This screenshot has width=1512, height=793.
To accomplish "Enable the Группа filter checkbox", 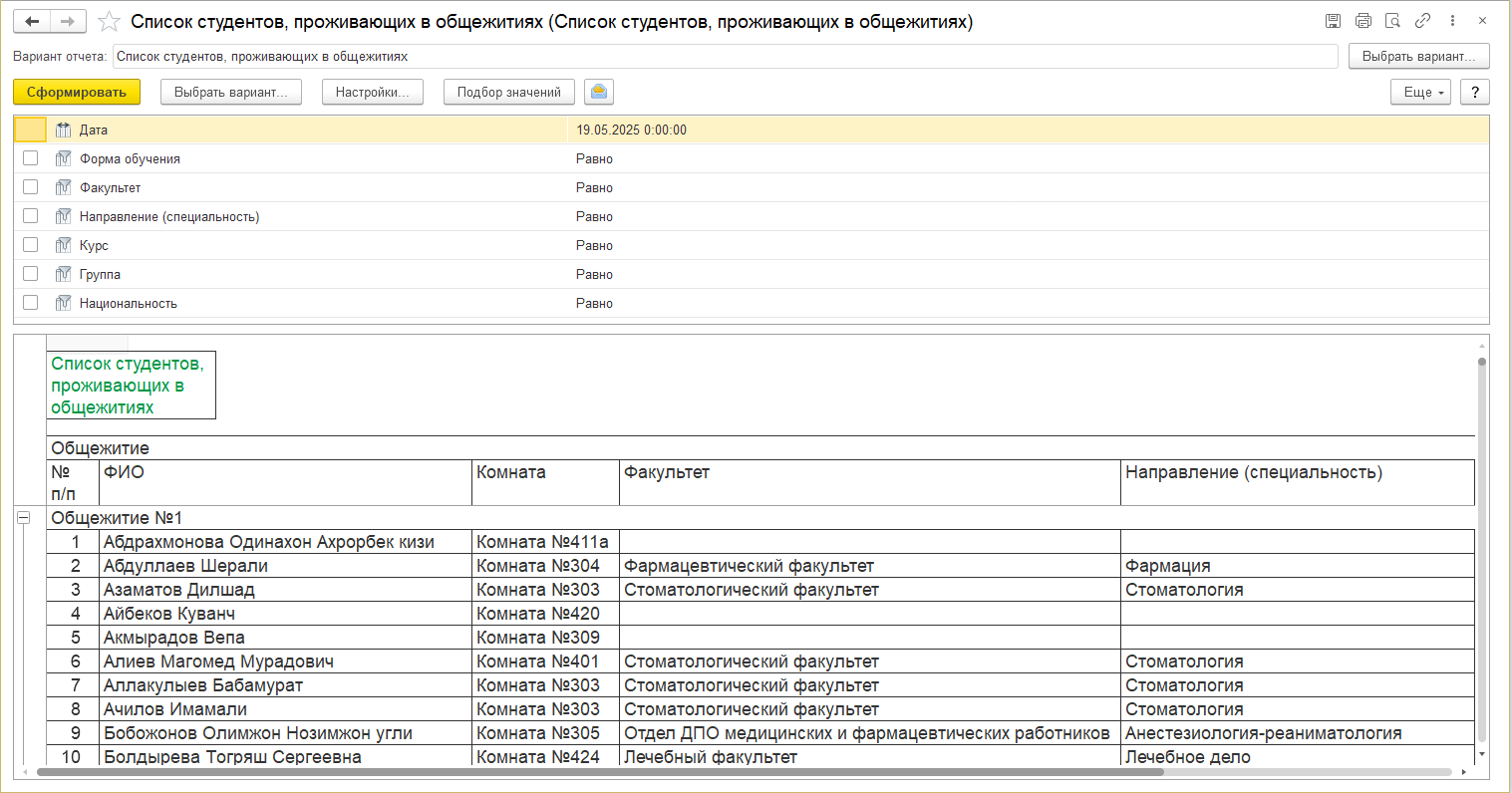I will (31, 274).
